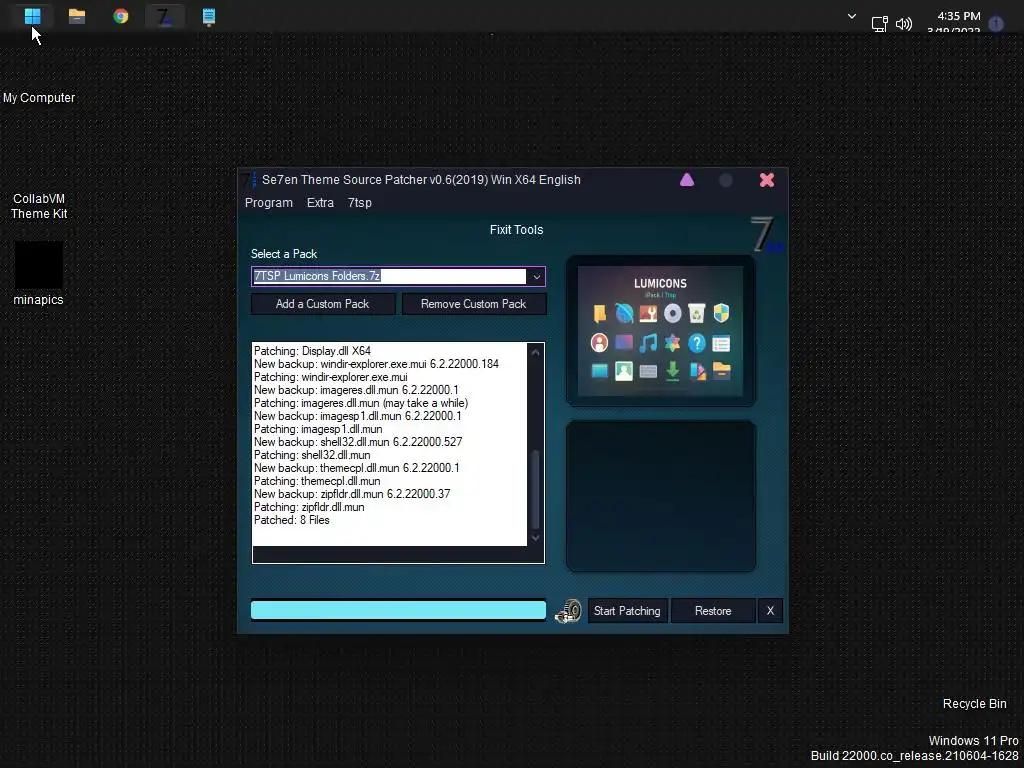Select the minapics desktop icon

39,273
